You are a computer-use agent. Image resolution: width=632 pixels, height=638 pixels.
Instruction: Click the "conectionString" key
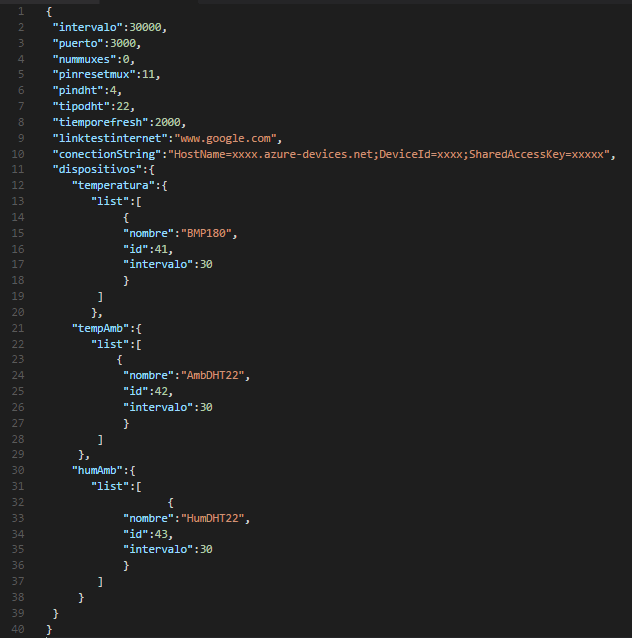(x=107, y=154)
